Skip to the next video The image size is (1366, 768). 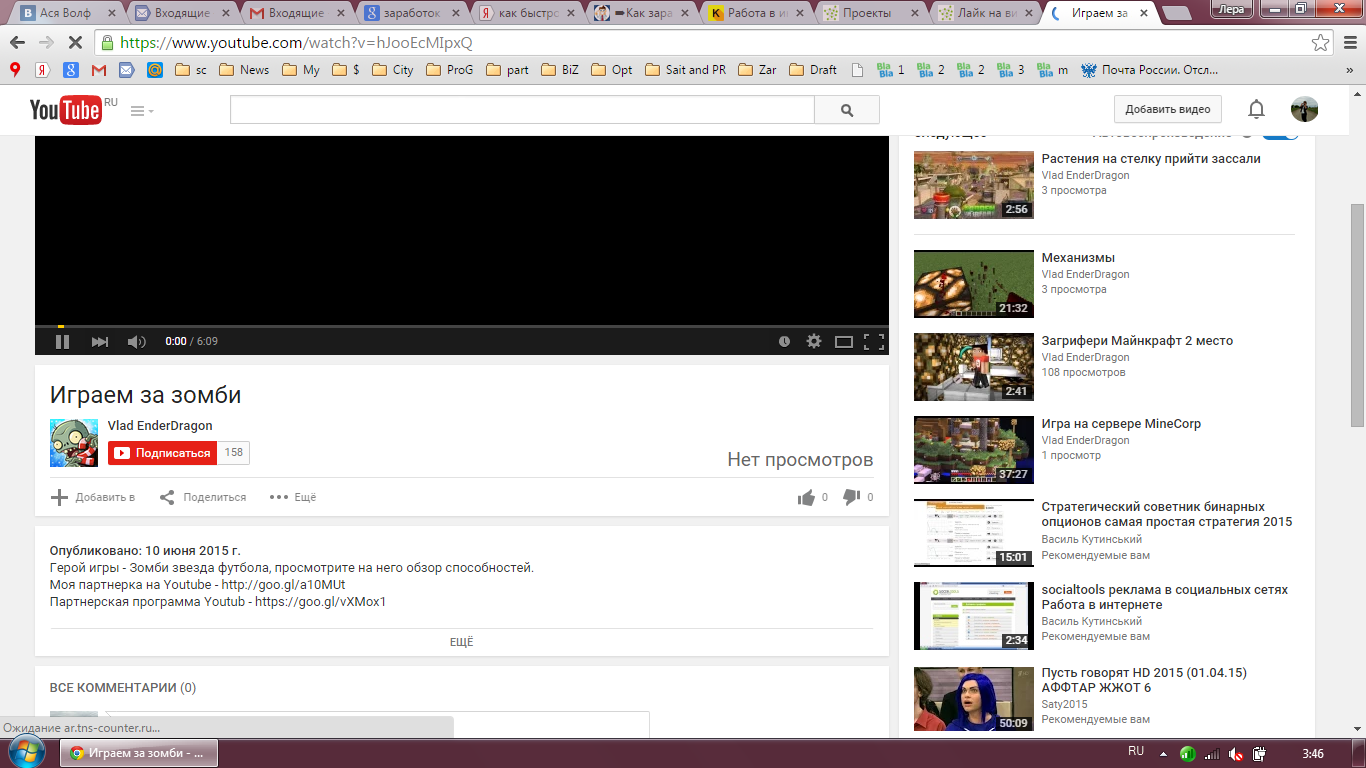point(100,341)
